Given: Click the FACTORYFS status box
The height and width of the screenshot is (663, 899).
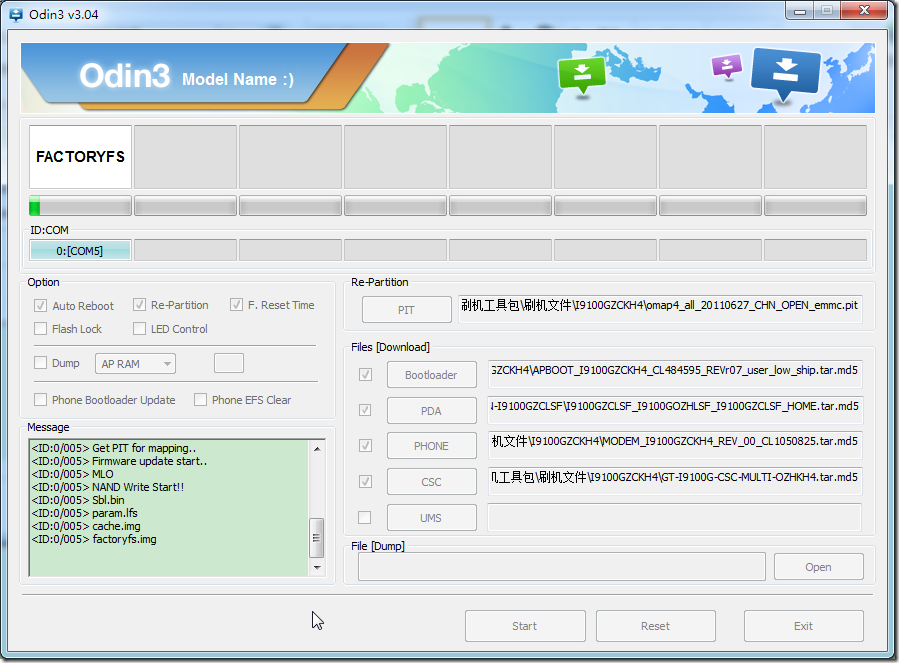Looking at the screenshot, I should tap(80, 157).
